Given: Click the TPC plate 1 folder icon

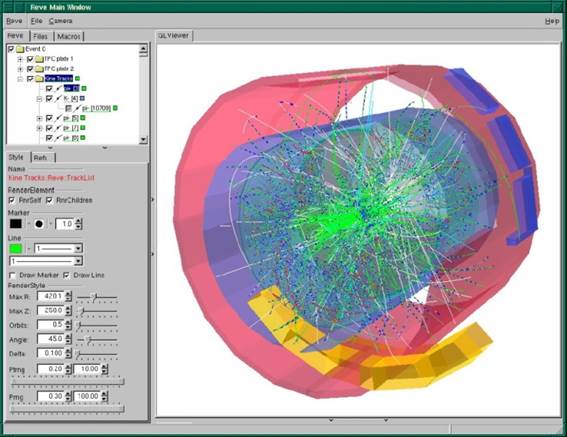Looking at the screenshot, I should (x=39, y=59).
